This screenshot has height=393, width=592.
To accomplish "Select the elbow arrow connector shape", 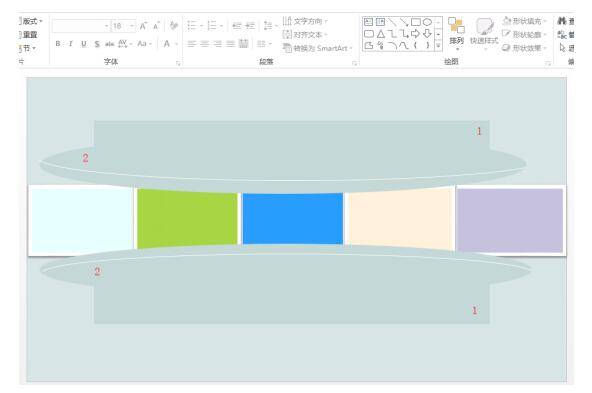I will (404, 34).
